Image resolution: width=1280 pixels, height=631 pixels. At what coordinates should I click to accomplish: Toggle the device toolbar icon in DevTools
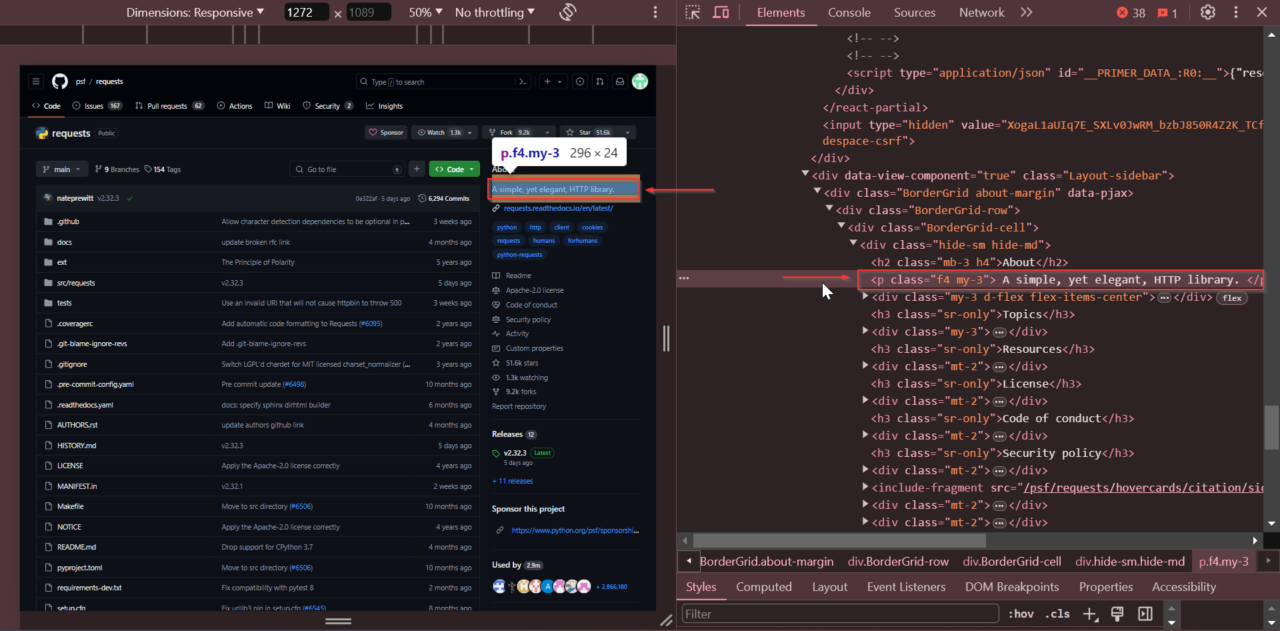click(x=721, y=13)
